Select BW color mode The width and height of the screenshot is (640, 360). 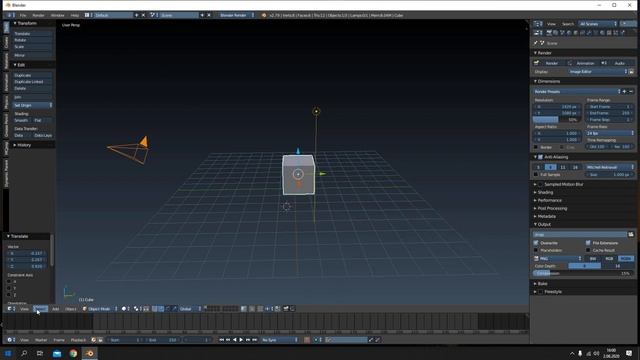pos(593,258)
